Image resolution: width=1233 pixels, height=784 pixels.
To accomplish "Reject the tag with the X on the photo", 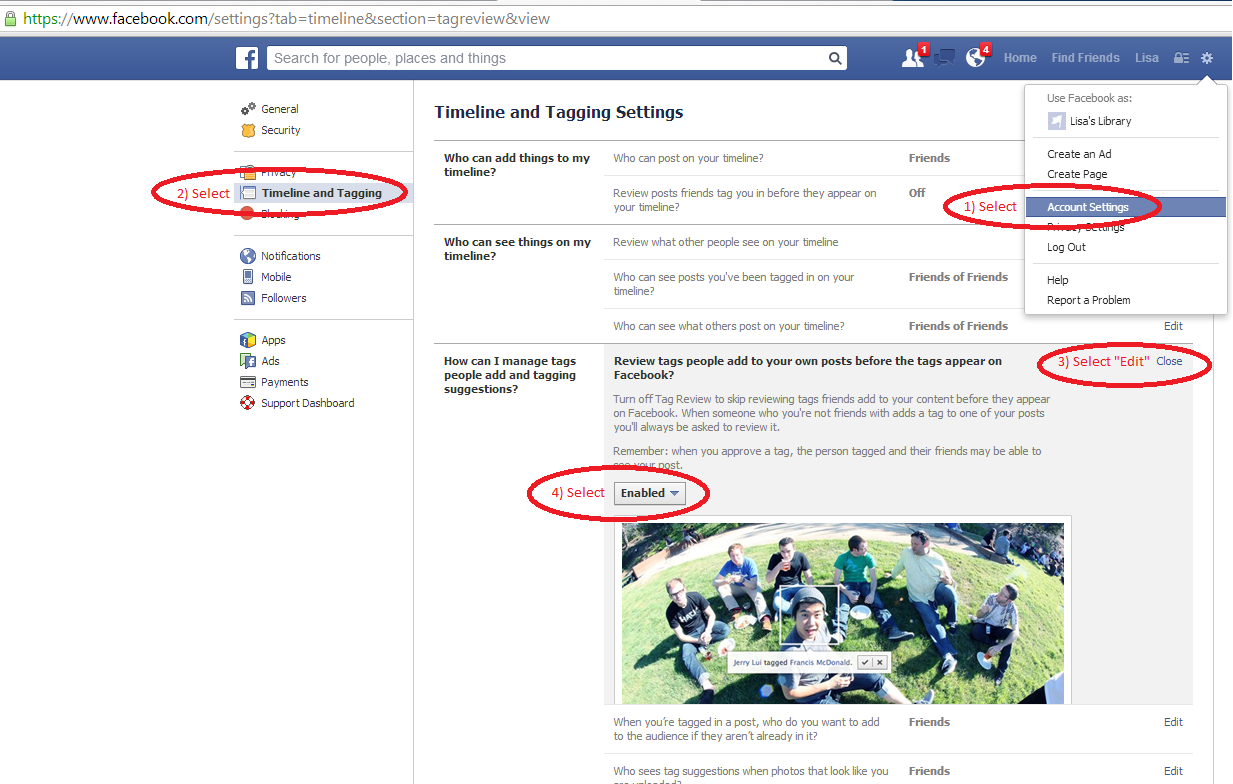I will pos(880,662).
